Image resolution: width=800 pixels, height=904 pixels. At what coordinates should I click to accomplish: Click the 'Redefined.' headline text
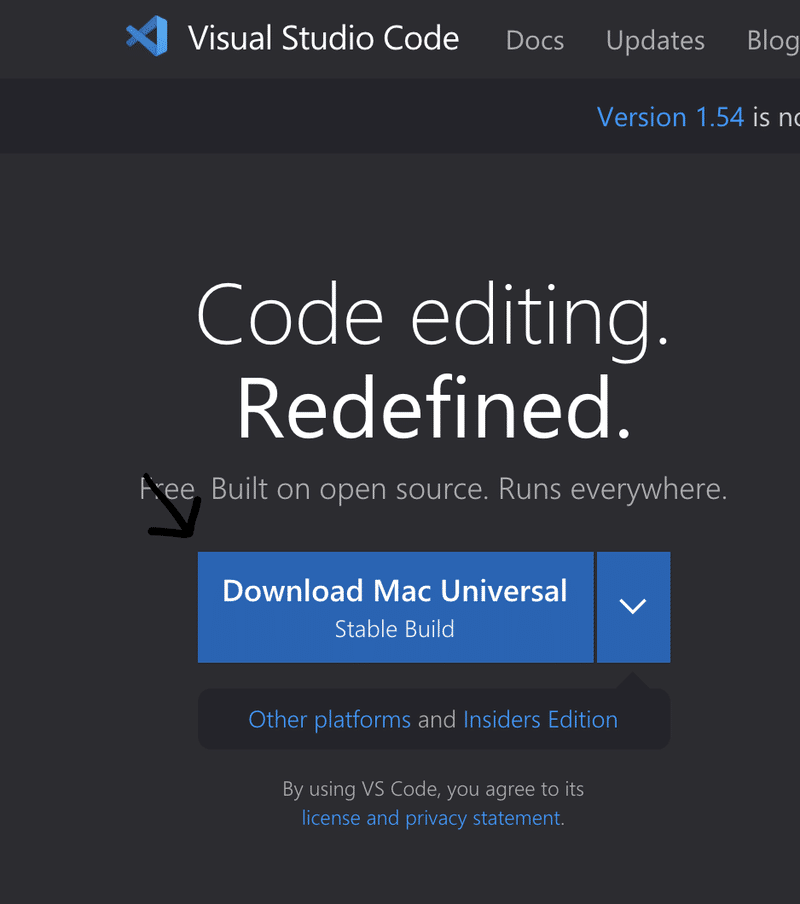pyautogui.click(x=434, y=408)
